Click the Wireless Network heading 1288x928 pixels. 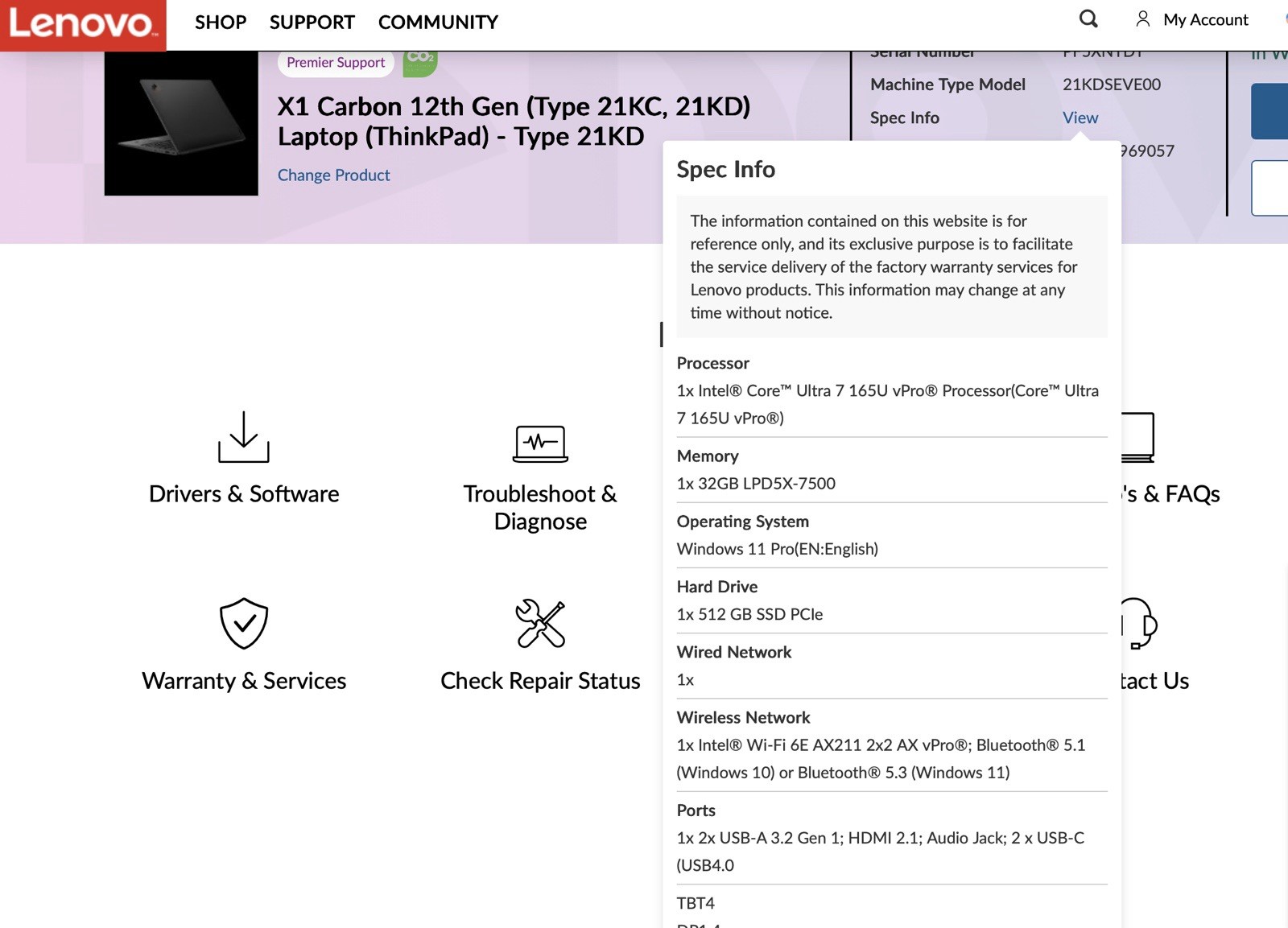tap(743, 717)
